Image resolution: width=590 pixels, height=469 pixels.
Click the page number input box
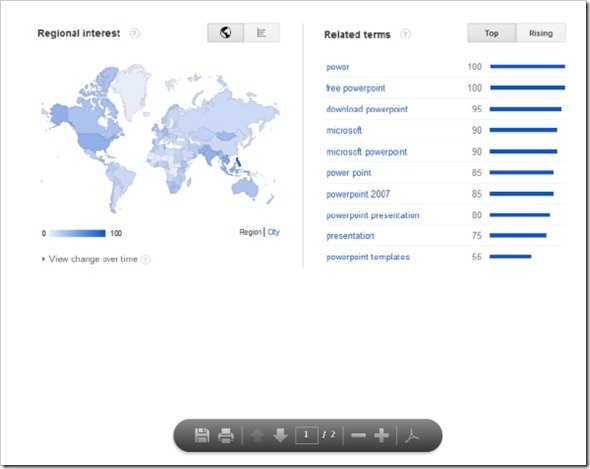pyautogui.click(x=306, y=435)
